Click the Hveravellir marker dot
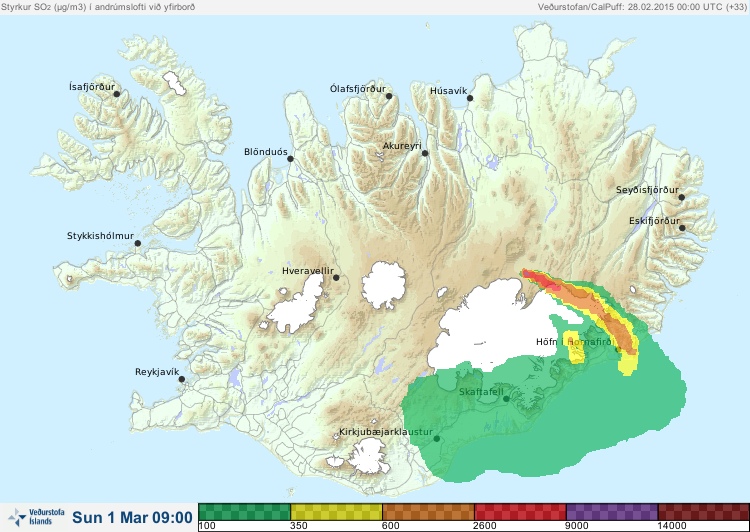The image size is (750, 532). (x=336, y=277)
